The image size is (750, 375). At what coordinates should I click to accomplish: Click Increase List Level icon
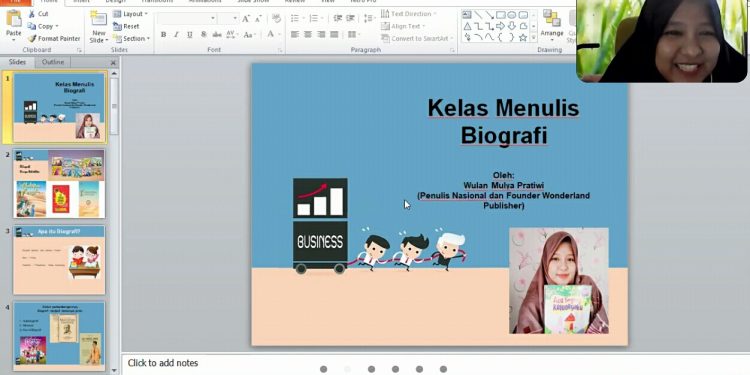(x=351, y=19)
